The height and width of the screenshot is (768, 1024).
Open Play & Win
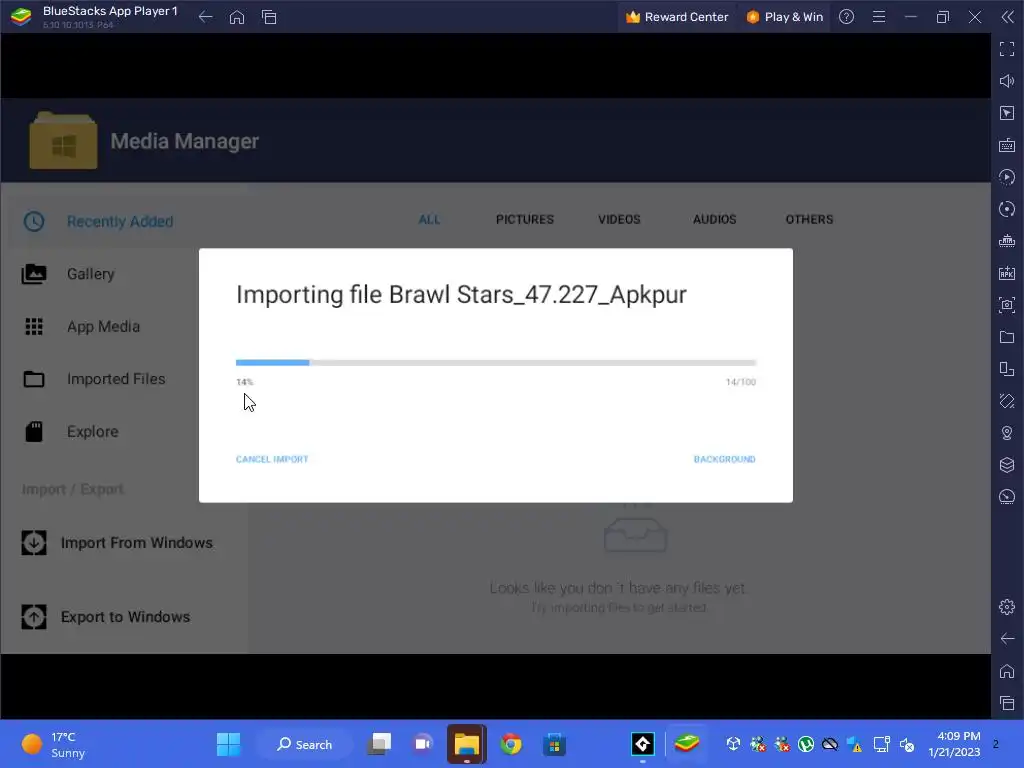784,17
